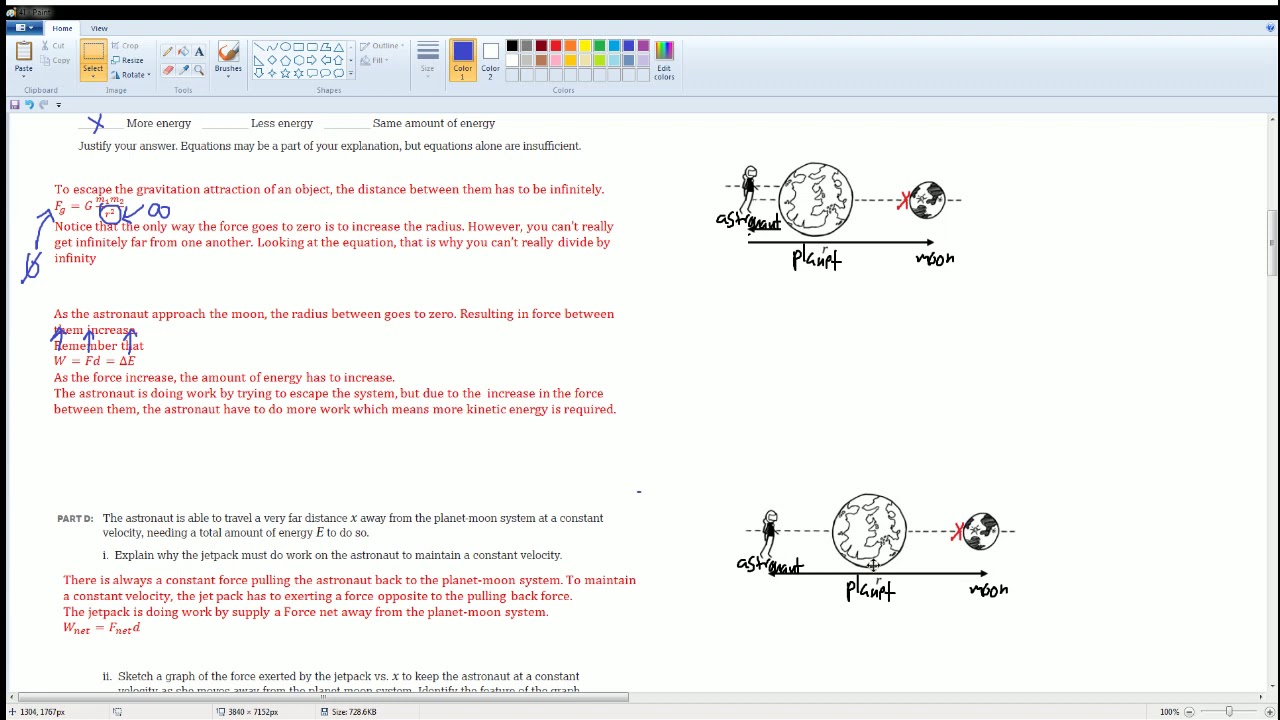
Task: Click the 'Size: 728.6KB' status text
Action: pyautogui.click(x=354, y=712)
